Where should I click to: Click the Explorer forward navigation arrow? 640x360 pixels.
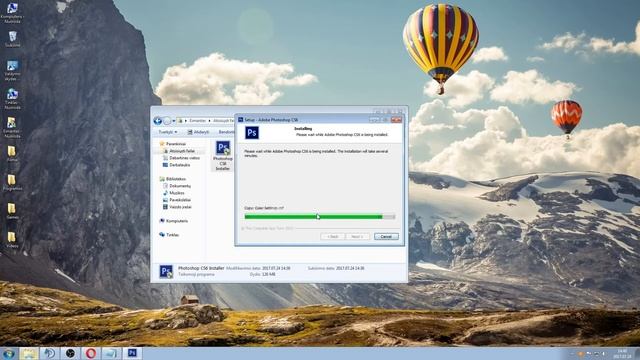[x=167, y=120]
